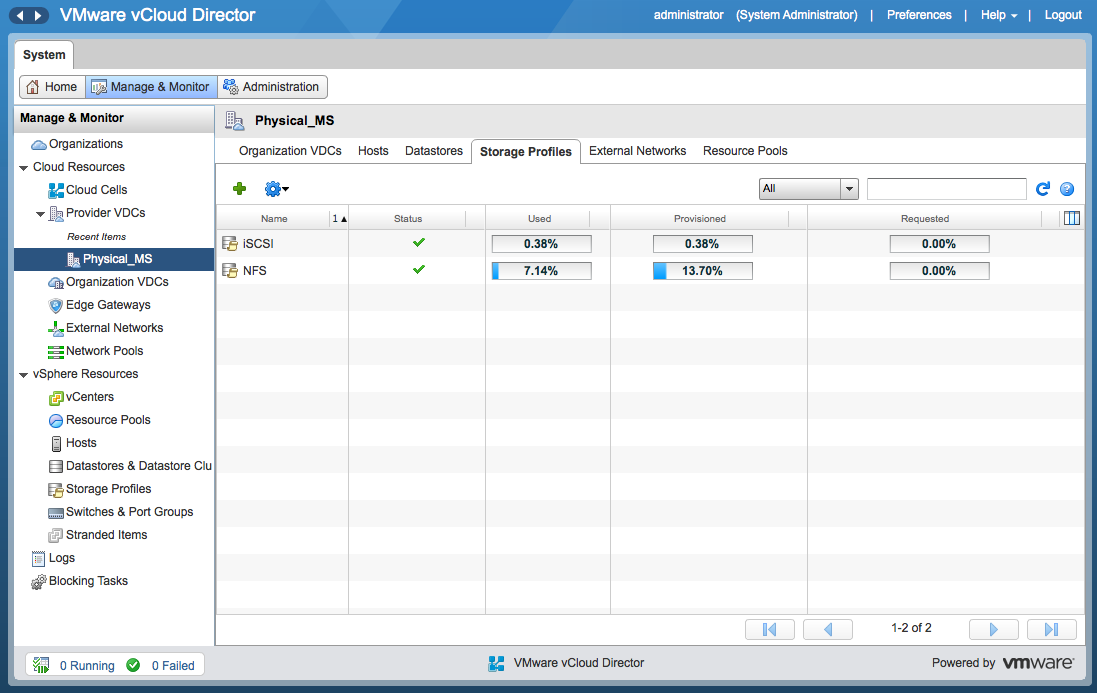Viewport: 1097px width, 693px height.
Task: Click the iSCSI storage profile icon
Action: tap(229, 243)
